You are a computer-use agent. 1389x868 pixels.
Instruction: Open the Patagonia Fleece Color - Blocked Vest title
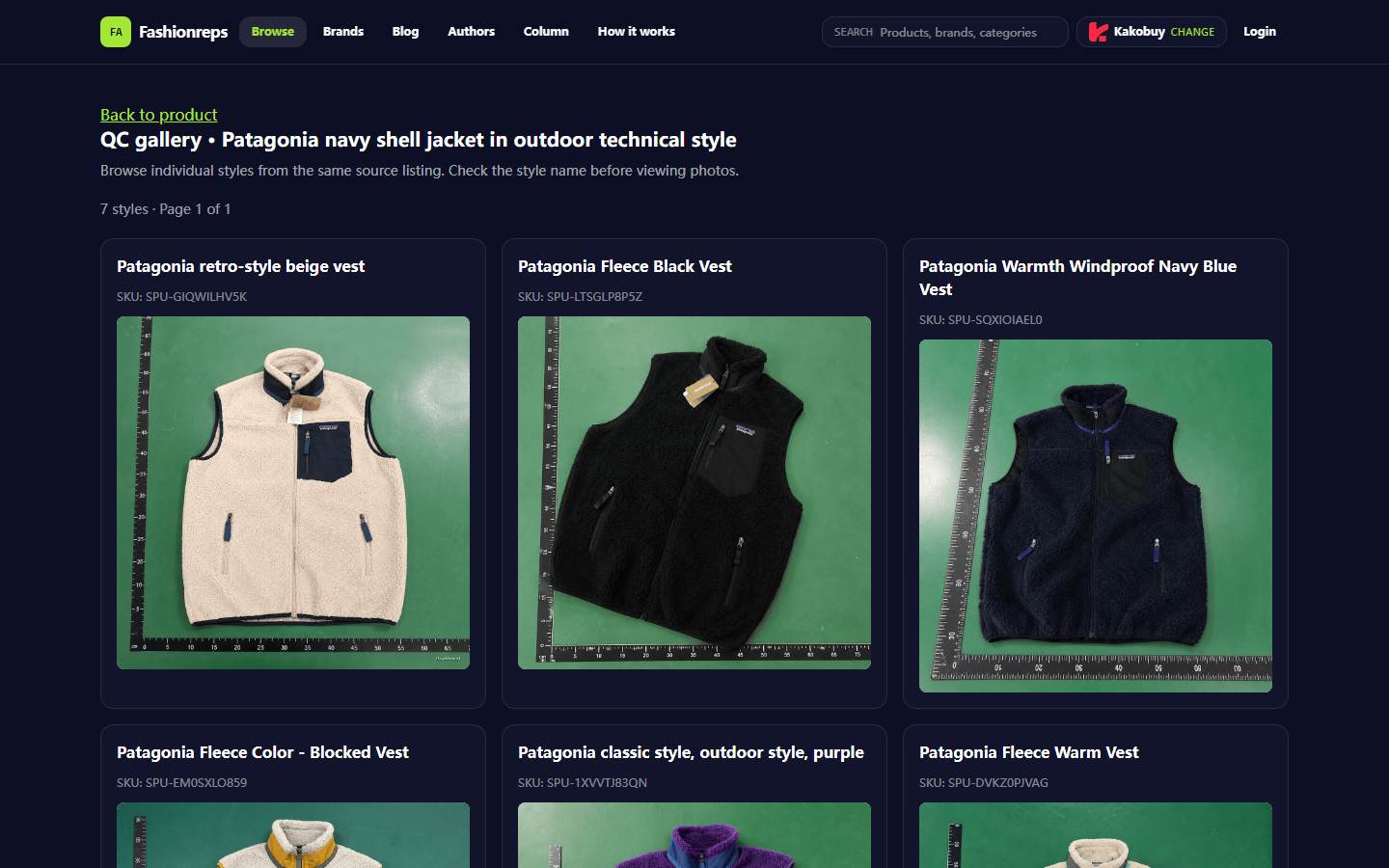point(262,752)
